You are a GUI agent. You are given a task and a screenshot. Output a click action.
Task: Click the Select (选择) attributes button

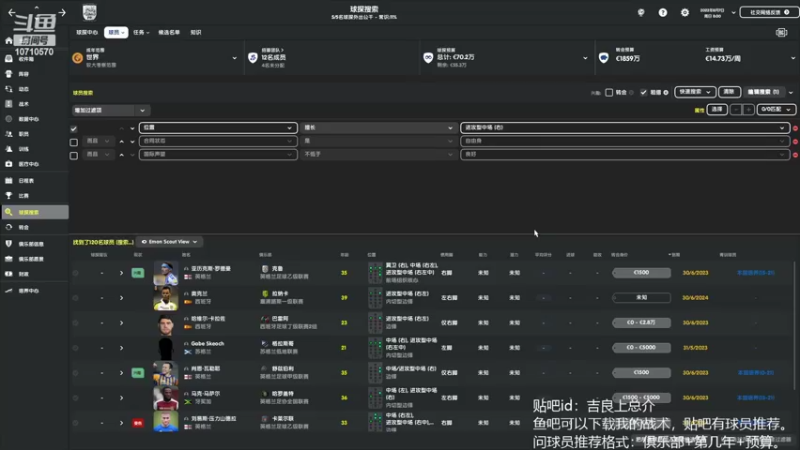(717, 110)
